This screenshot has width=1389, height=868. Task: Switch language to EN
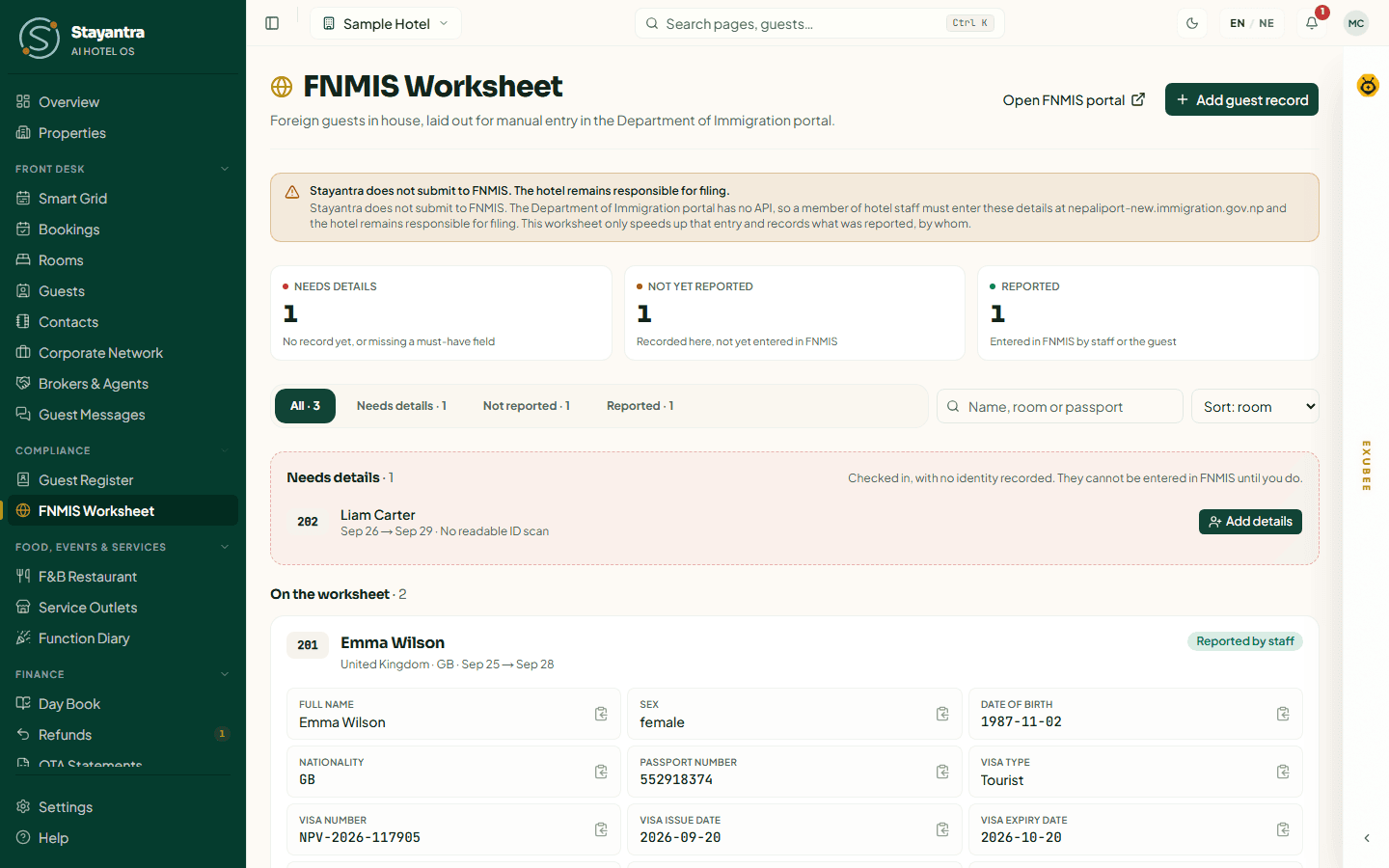[1238, 23]
